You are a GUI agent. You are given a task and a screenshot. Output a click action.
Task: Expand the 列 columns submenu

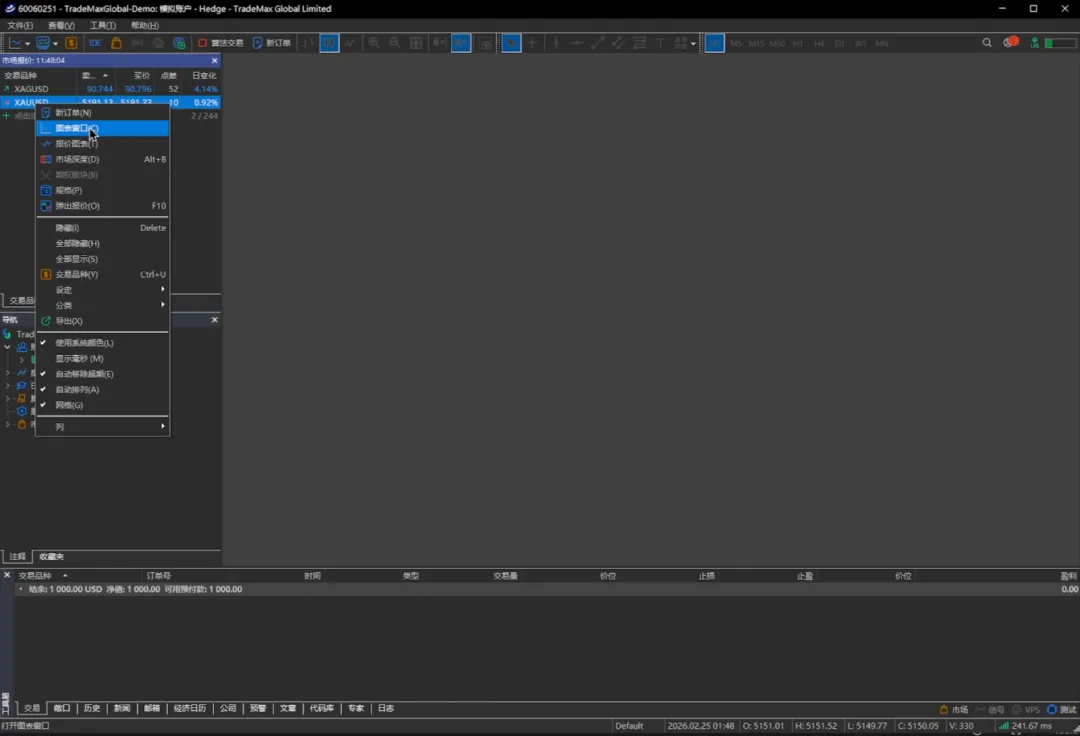162,427
